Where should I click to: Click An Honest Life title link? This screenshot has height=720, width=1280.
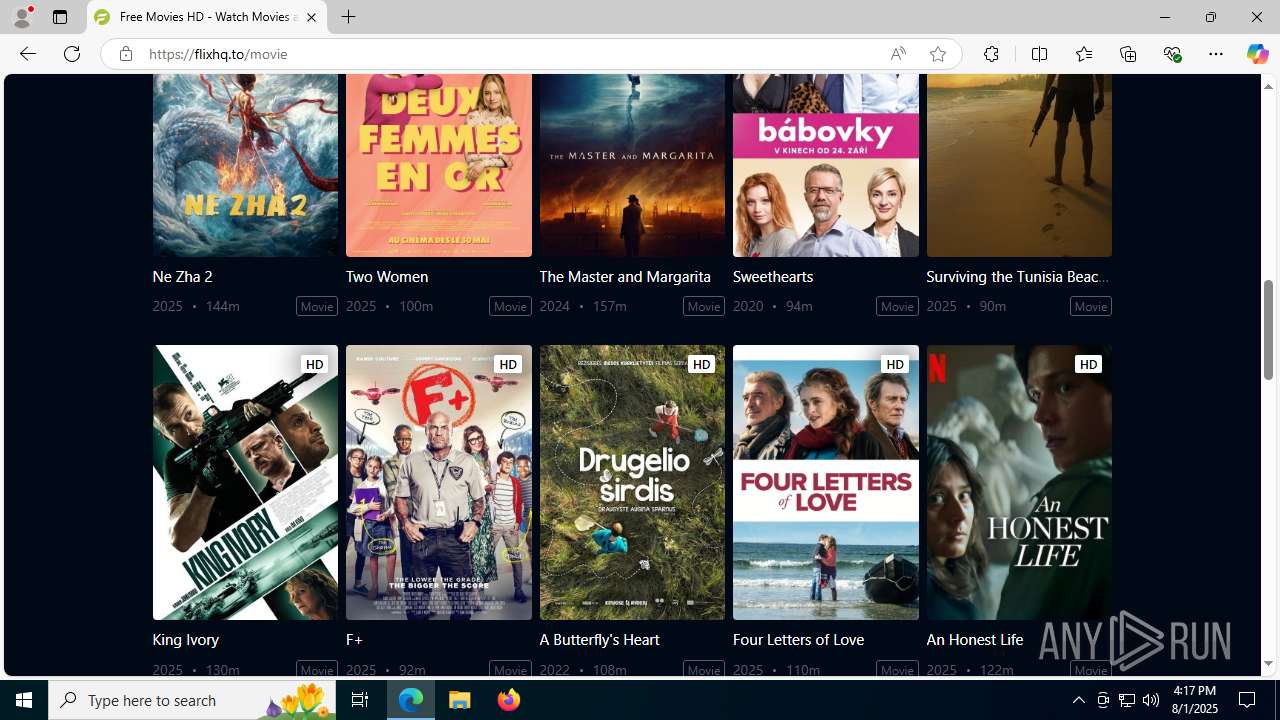(974, 639)
